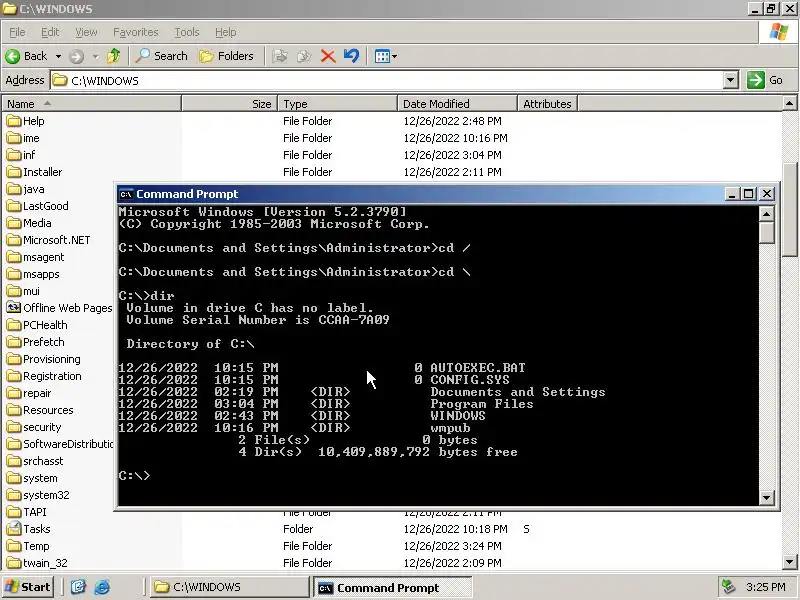
Task: Select the ime folder icon
Action: [x=14, y=138]
